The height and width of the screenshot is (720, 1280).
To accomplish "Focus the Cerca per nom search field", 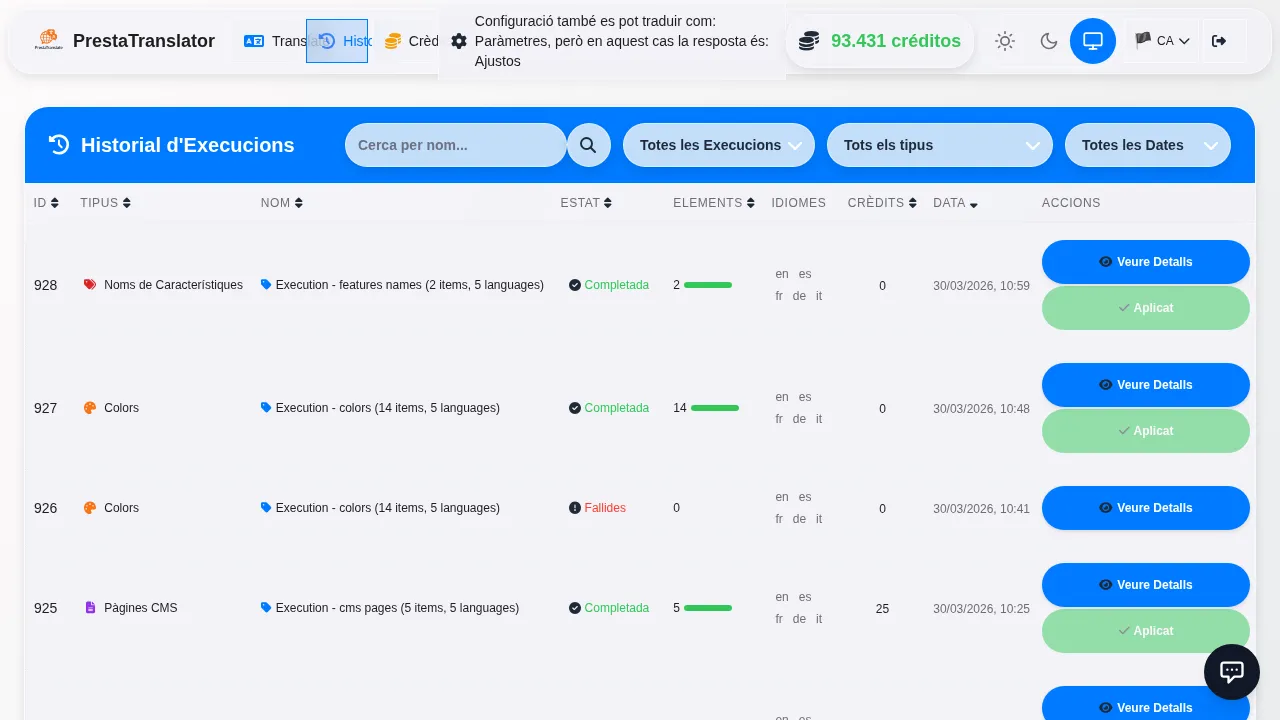I will click(455, 145).
